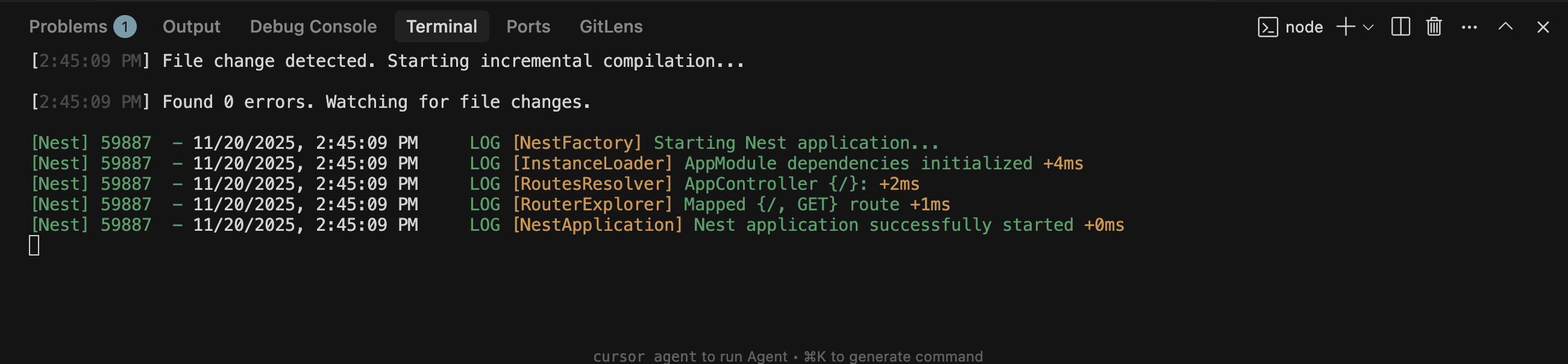Select the node terminal label
Viewport: 1568px width, 364px height.
[x=1304, y=27]
